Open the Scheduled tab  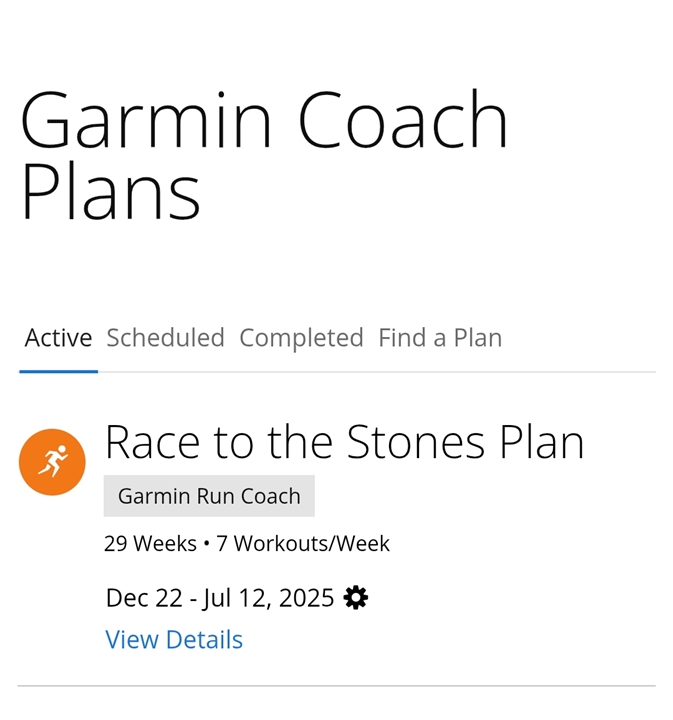tap(165, 338)
